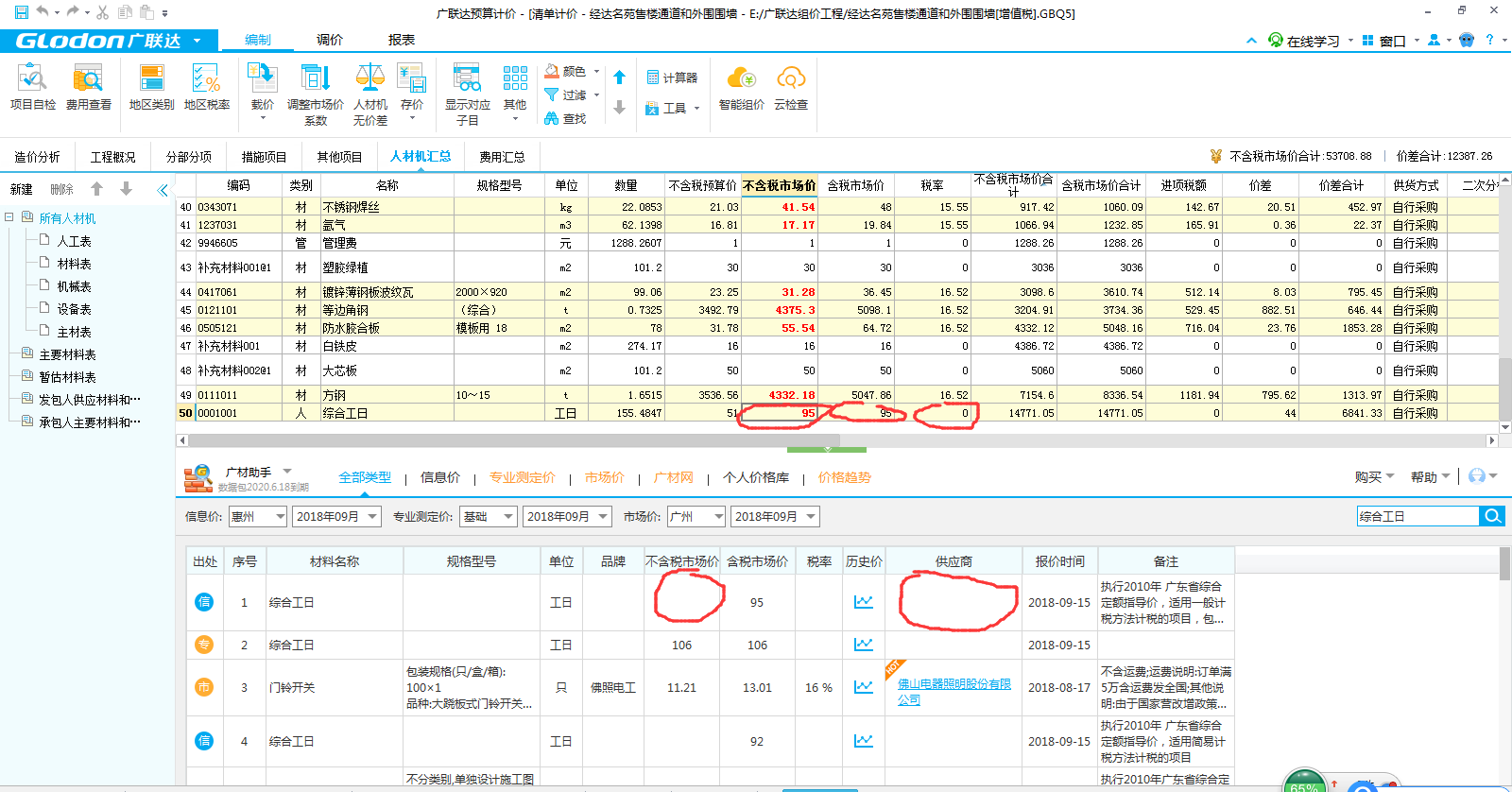Screen dimensions: 1512x792
Task: Select the 市场价 price type link
Action: point(604,477)
